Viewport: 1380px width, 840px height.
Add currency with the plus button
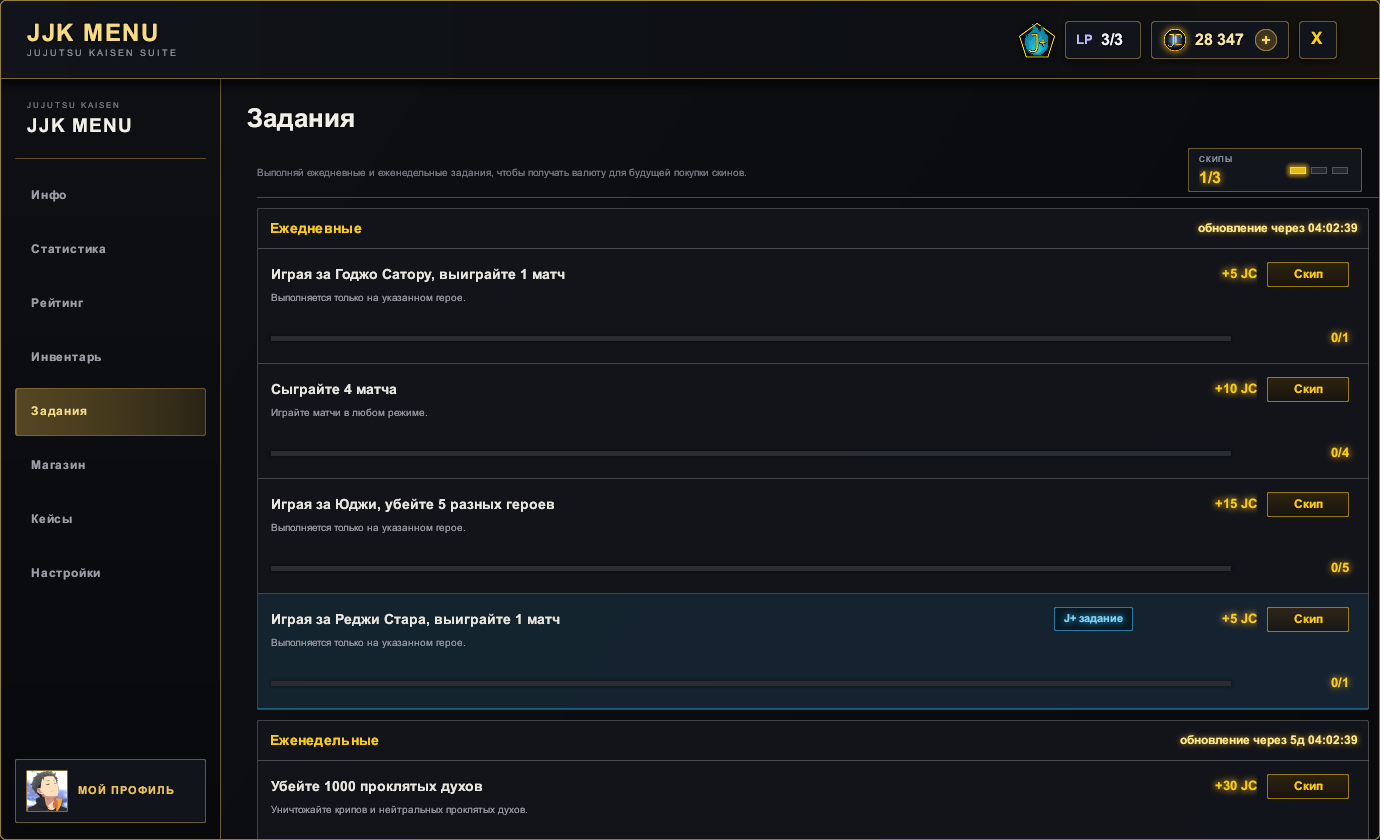point(1266,40)
